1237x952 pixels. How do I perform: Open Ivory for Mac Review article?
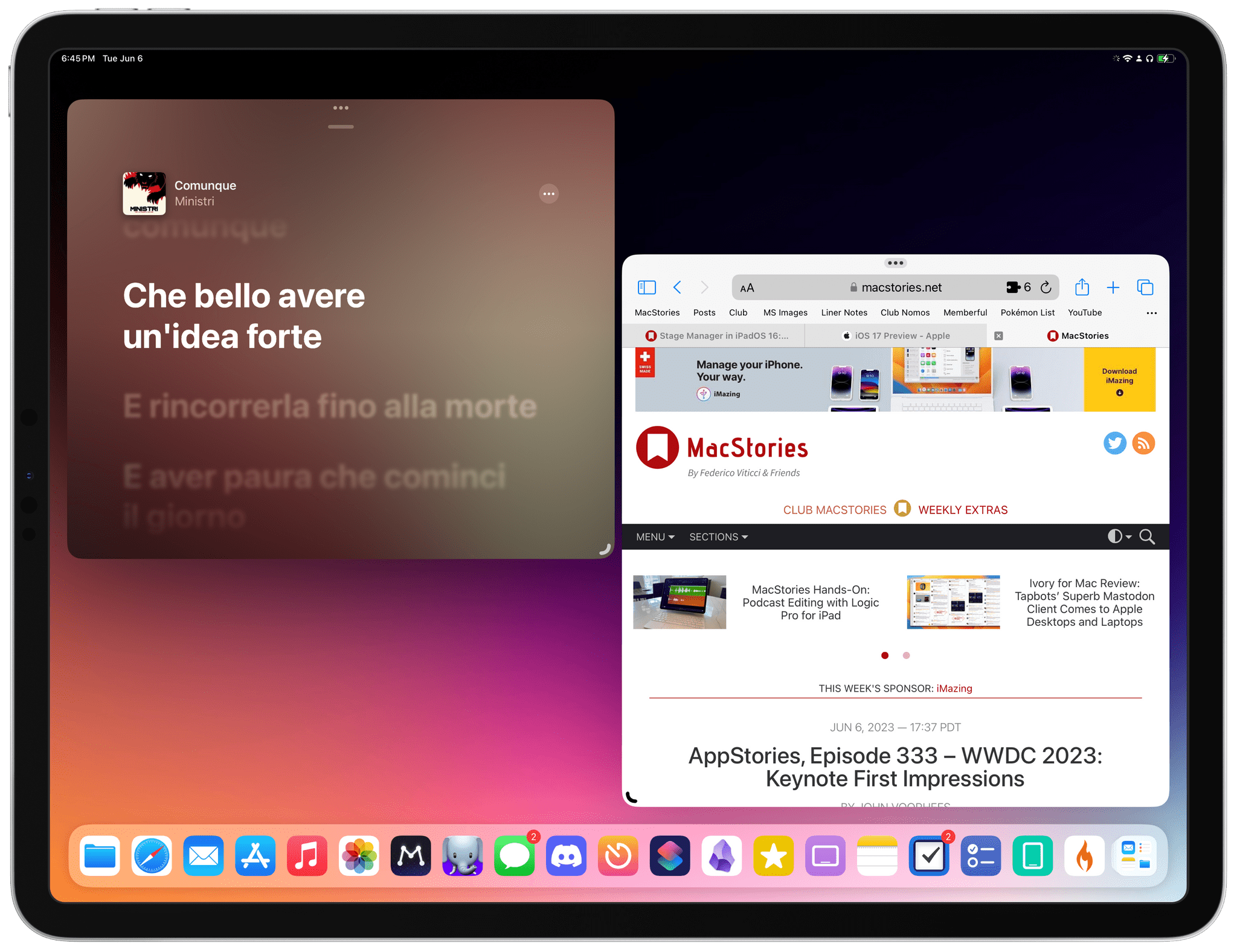(1084, 602)
